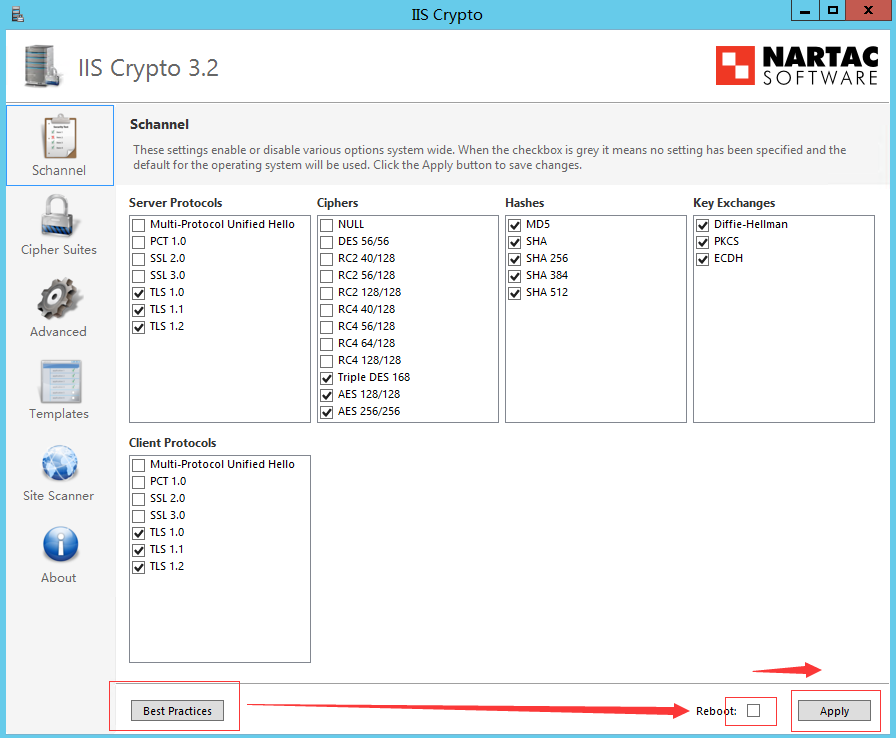Uncheck TLS 1.0 under Client Protocols
896x738 pixels.
(x=138, y=534)
